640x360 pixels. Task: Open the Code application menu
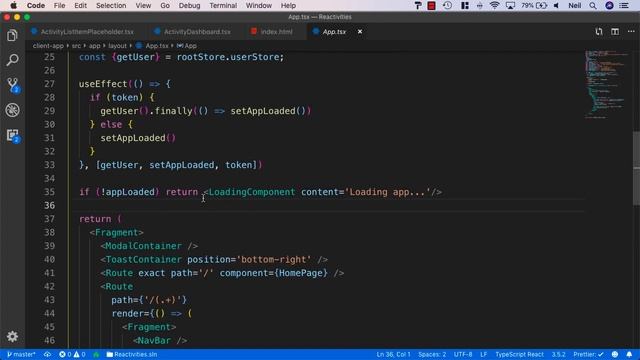36,6
